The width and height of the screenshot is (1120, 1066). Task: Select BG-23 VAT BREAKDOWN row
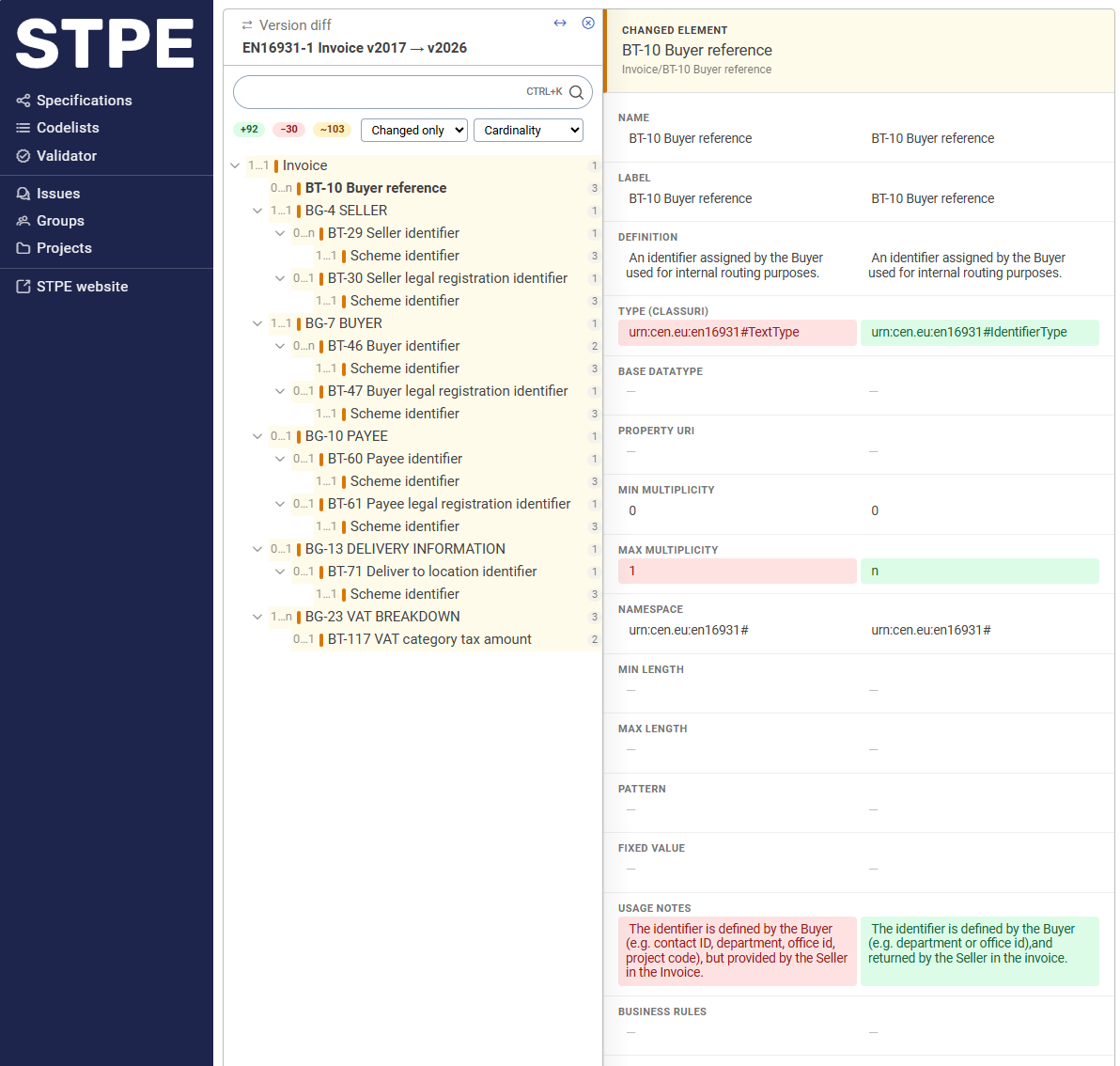click(435, 618)
